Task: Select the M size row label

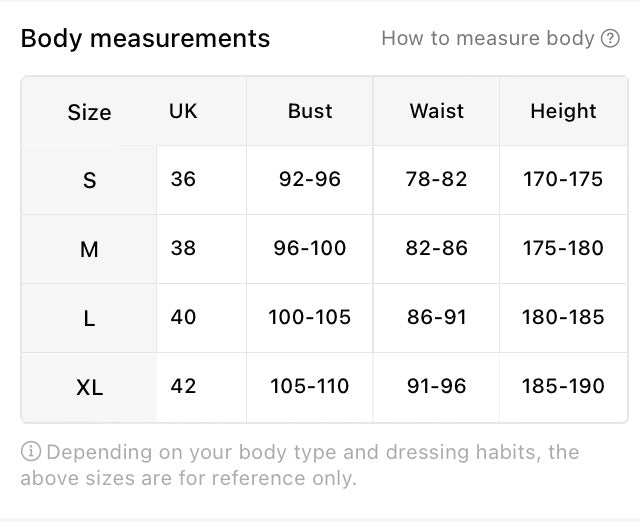Action: coord(89,249)
